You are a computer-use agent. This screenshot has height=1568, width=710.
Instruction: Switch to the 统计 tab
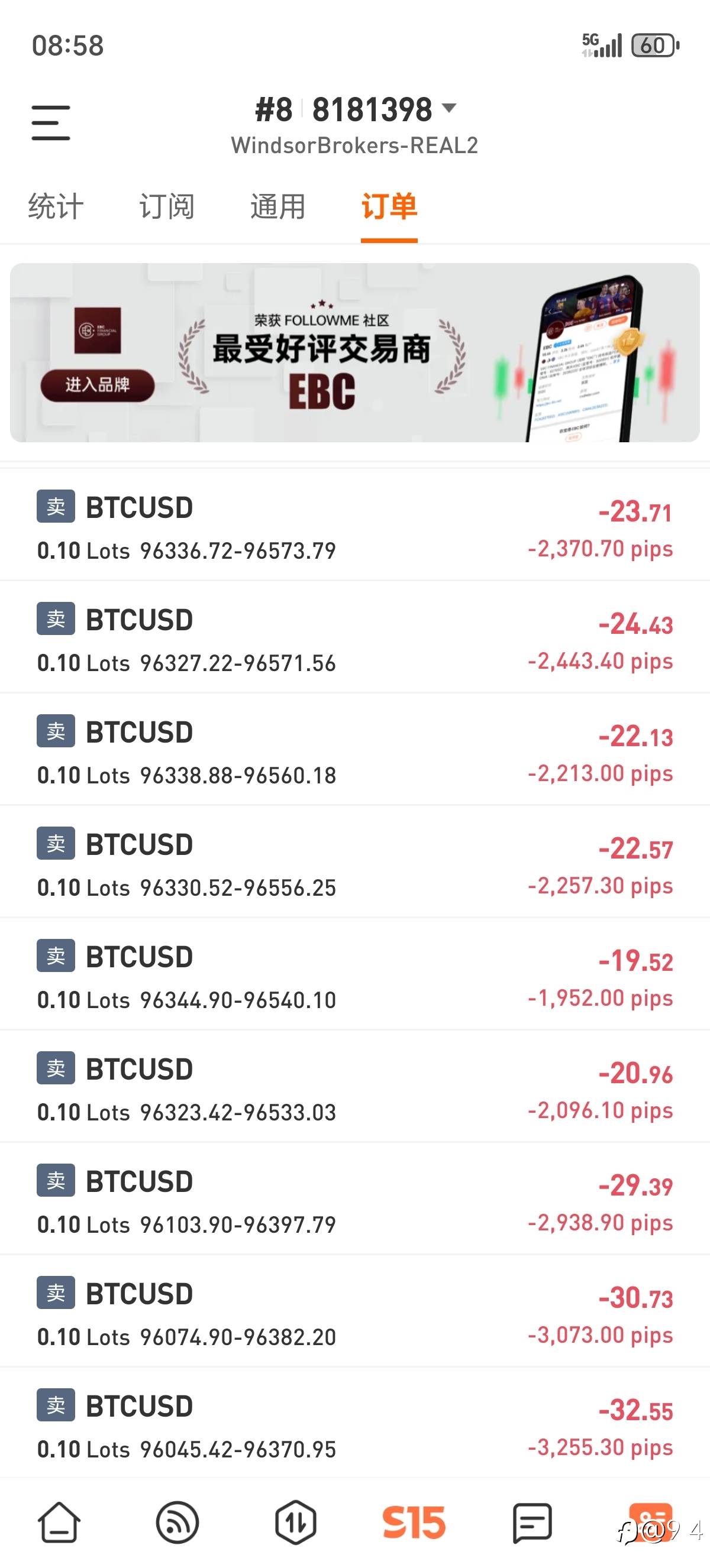pos(56,206)
